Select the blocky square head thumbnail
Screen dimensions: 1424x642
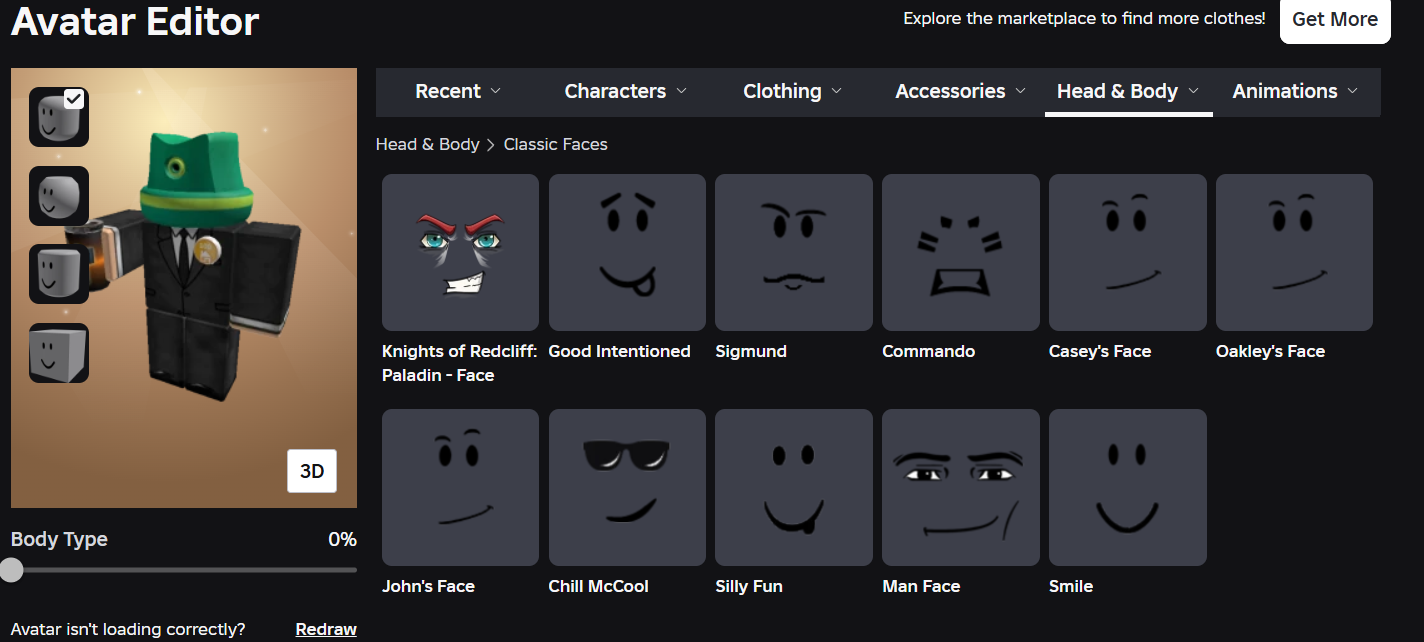pos(59,352)
